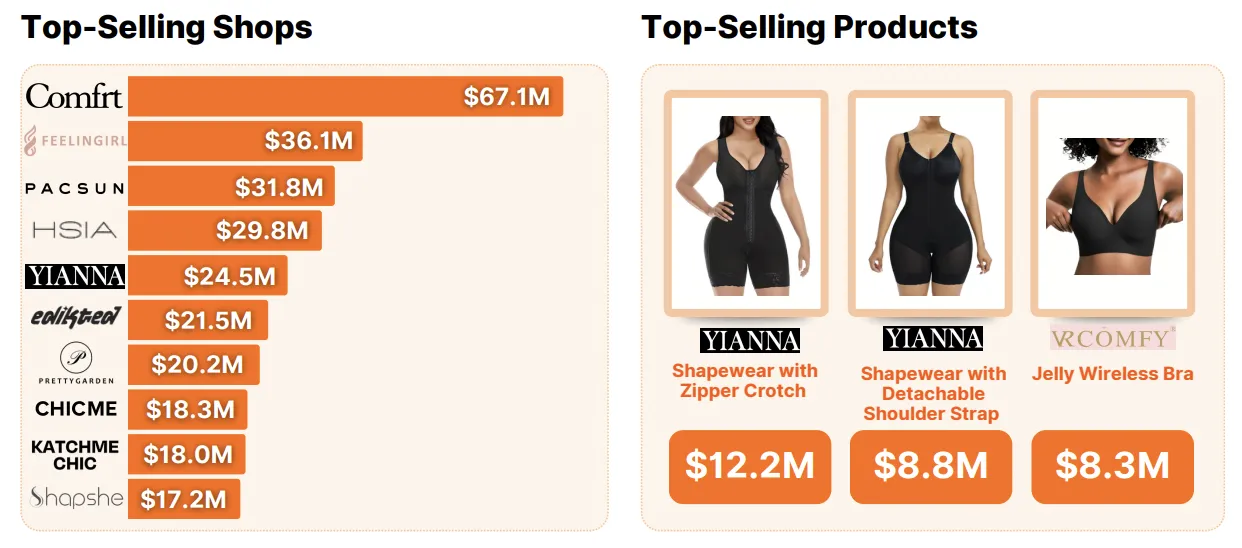Click the $24.5M YIANNA sales bar
This screenshot has height=548, width=1242.
tap(208, 276)
